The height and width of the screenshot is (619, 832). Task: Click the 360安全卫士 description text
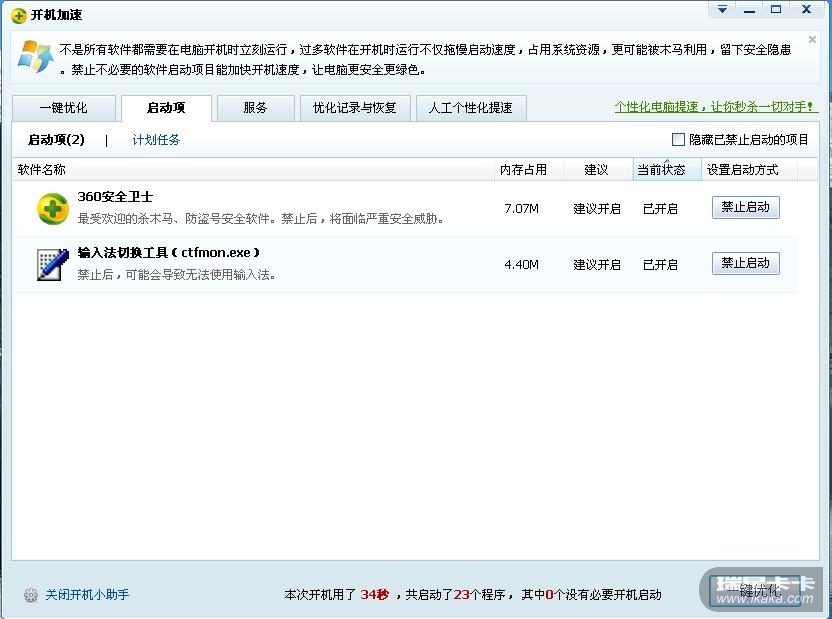click(x=261, y=219)
